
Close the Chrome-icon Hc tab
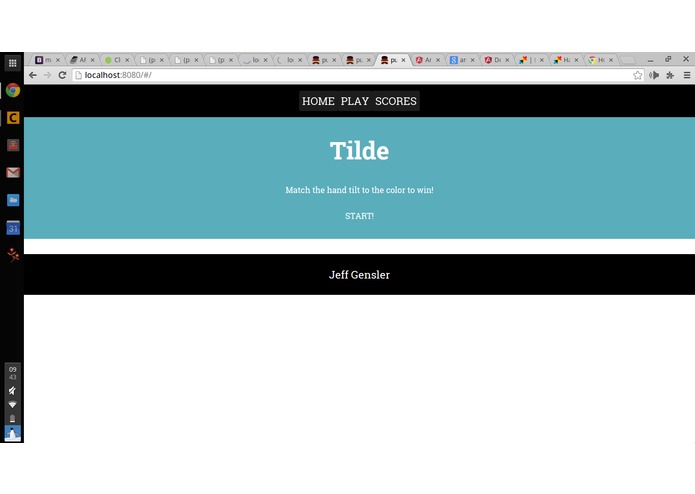click(x=611, y=60)
